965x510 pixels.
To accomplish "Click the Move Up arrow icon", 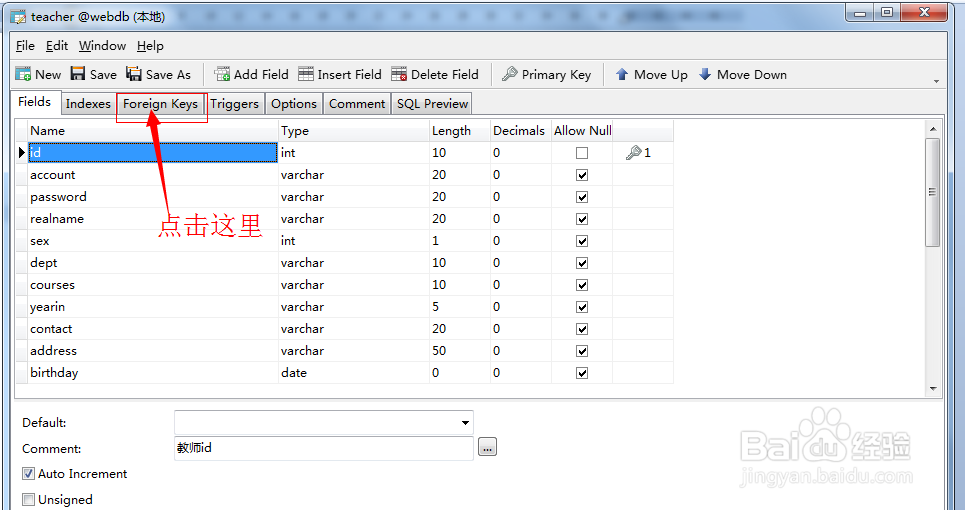I will coord(622,74).
